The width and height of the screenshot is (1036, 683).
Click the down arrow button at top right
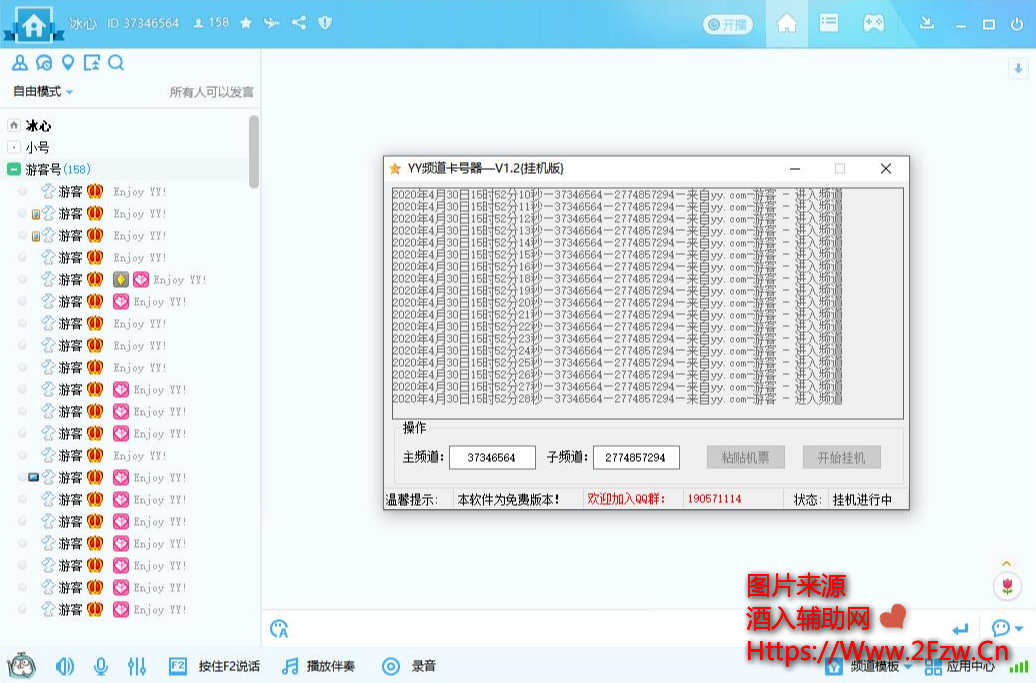(x=1018, y=69)
